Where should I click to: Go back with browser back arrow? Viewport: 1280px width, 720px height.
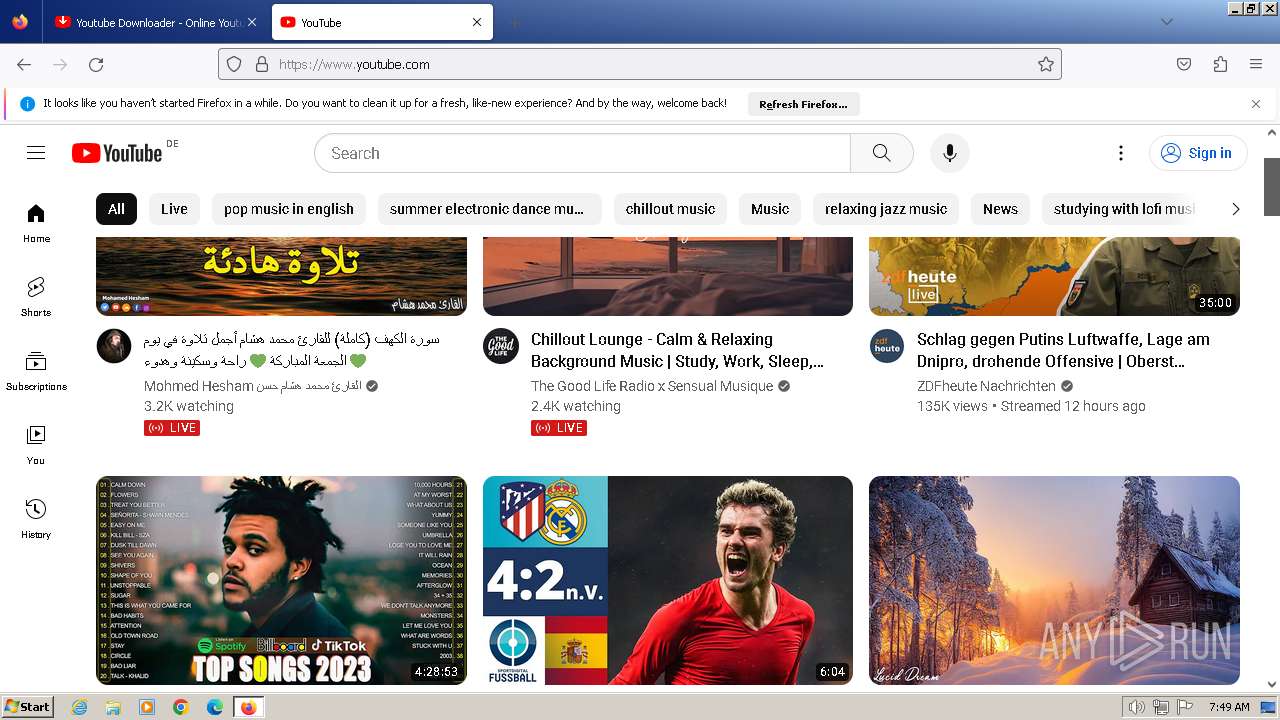(24, 64)
